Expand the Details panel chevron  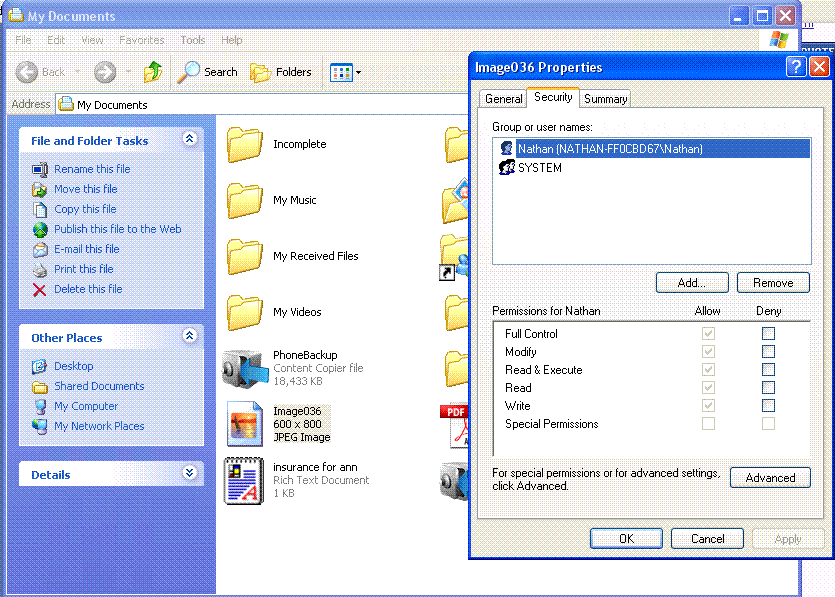[x=190, y=474]
